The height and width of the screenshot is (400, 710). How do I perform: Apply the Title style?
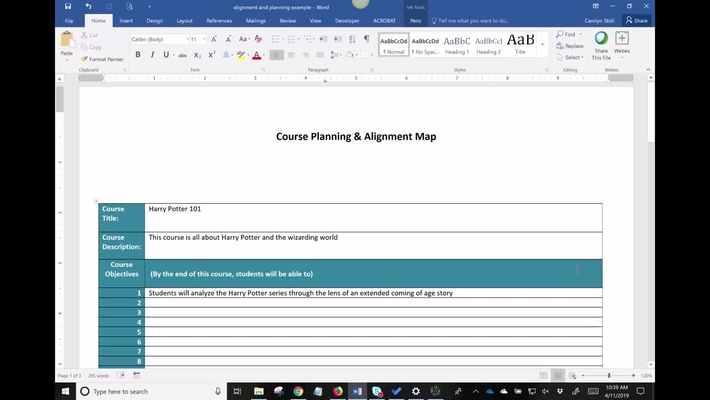[x=520, y=44]
